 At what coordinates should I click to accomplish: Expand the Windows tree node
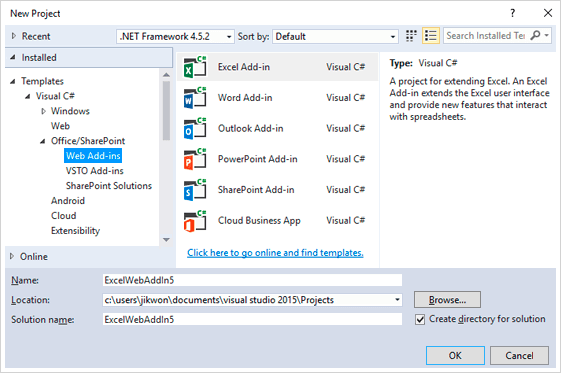[x=43, y=111]
